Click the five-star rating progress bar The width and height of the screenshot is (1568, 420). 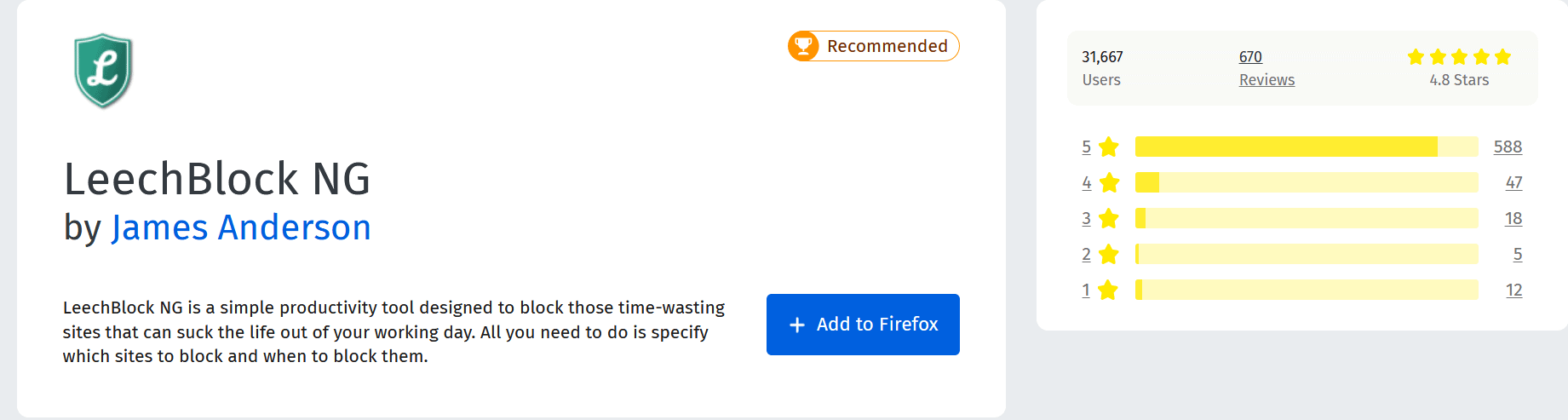tap(1307, 147)
